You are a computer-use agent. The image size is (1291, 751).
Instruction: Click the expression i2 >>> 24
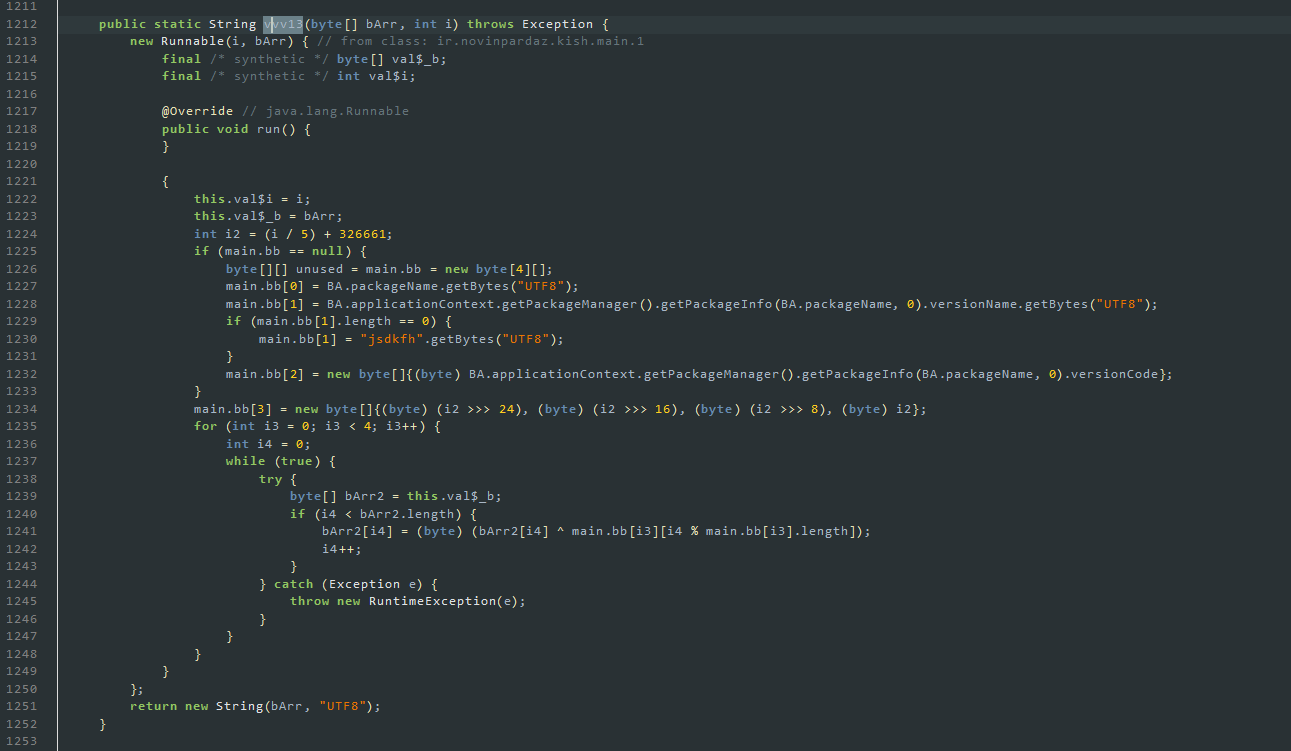coord(484,409)
